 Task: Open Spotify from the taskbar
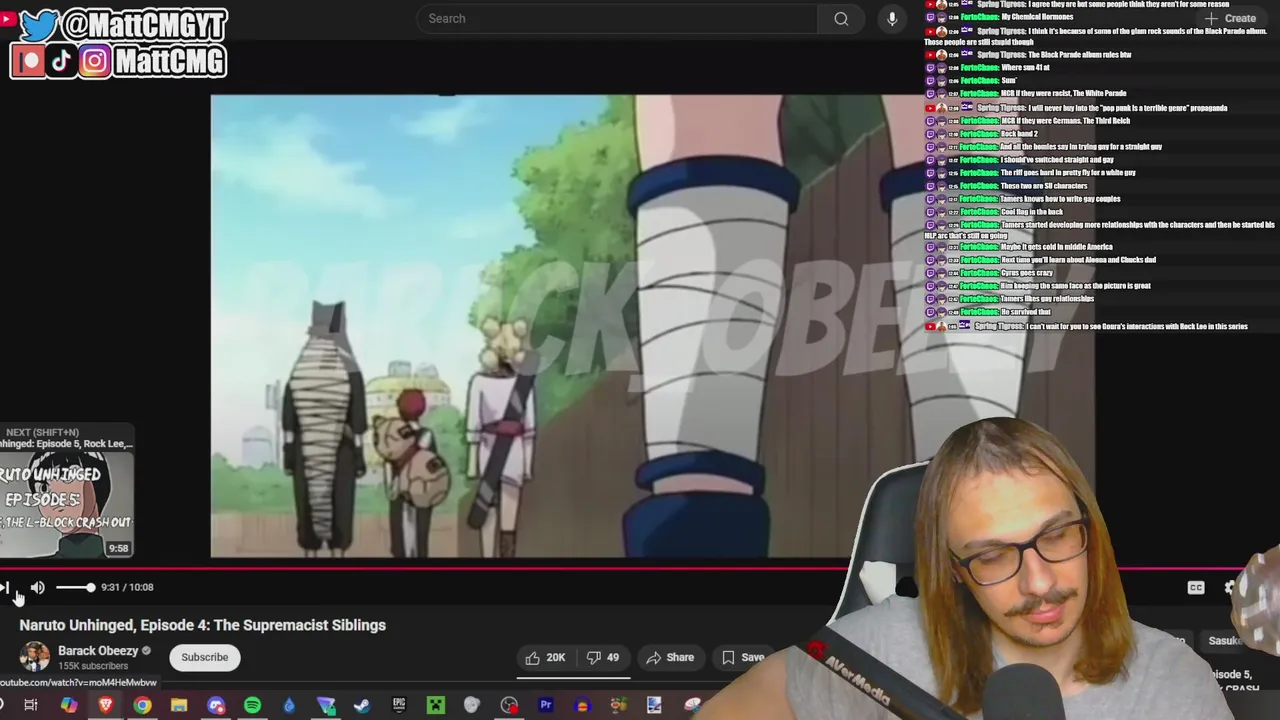(252, 706)
